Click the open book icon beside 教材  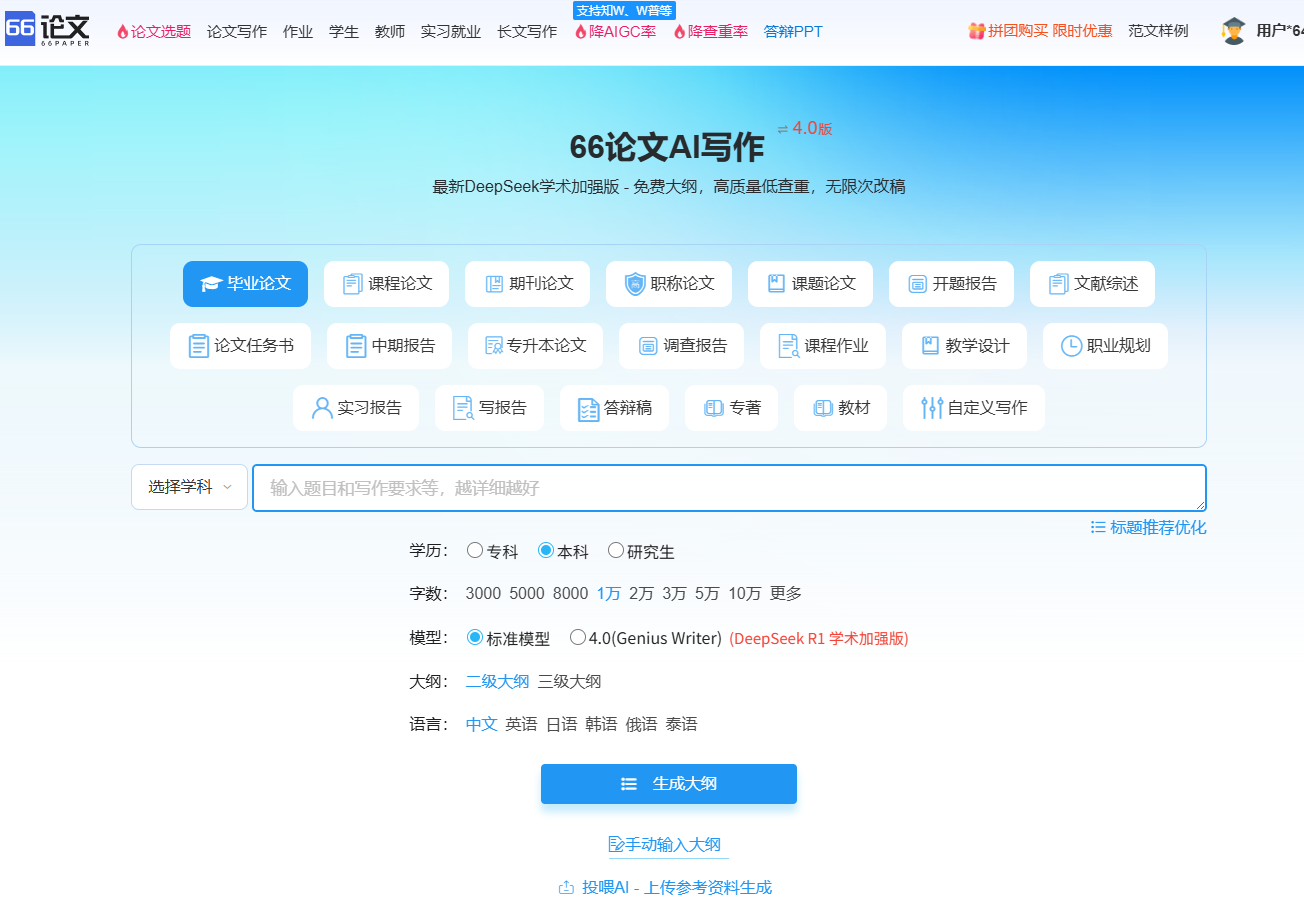point(823,408)
